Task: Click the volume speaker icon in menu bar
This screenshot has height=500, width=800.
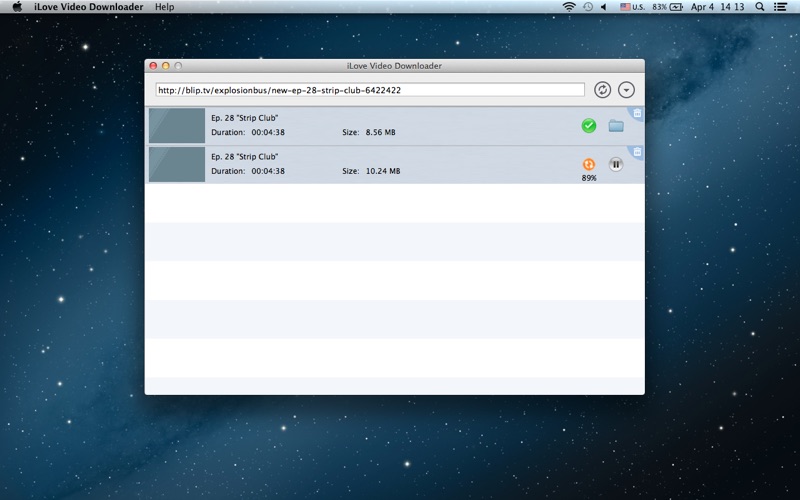Action: point(604,7)
